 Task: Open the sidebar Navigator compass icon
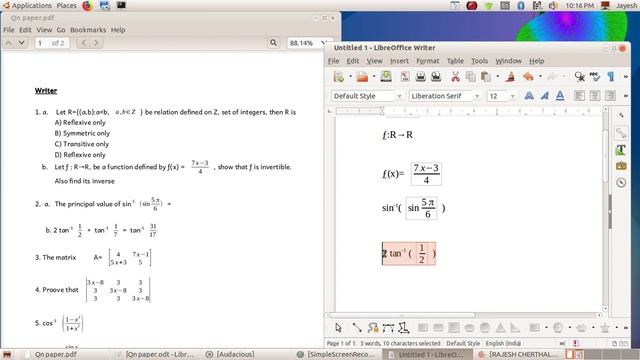(621, 182)
